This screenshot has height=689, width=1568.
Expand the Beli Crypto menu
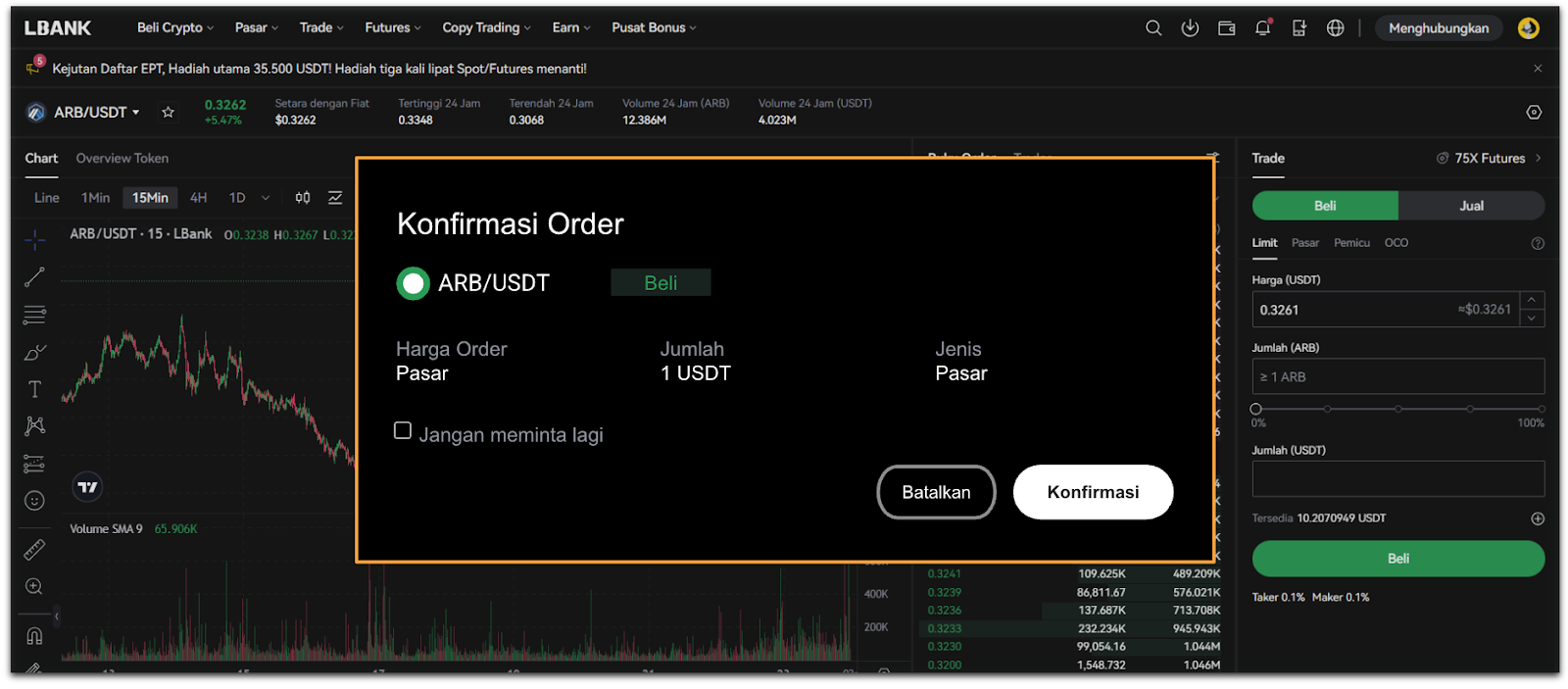(175, 27)
